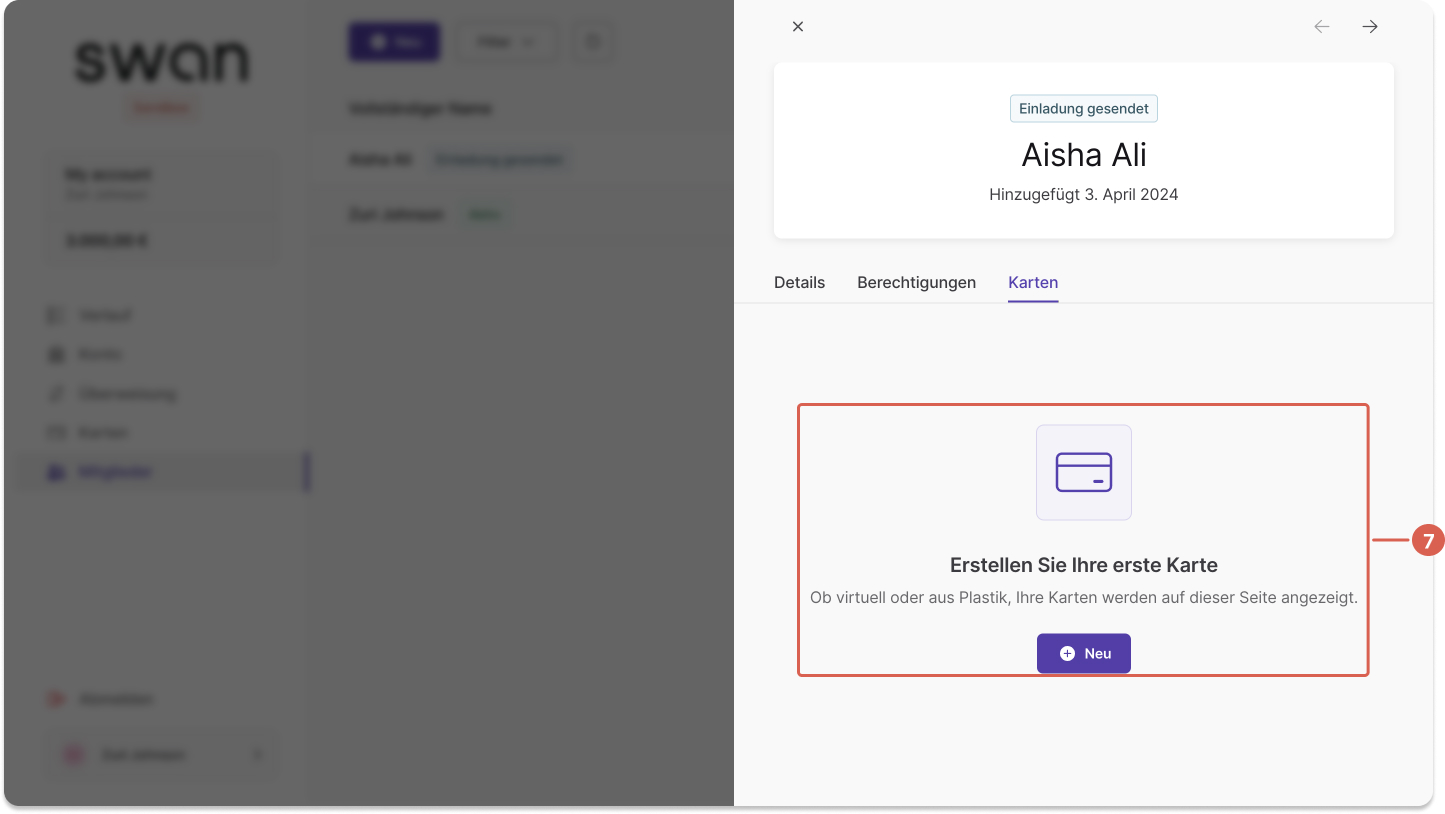1445x814 pixels.
Task: Click the blurred purple Neu button behind panel
Action: [394, 42]
